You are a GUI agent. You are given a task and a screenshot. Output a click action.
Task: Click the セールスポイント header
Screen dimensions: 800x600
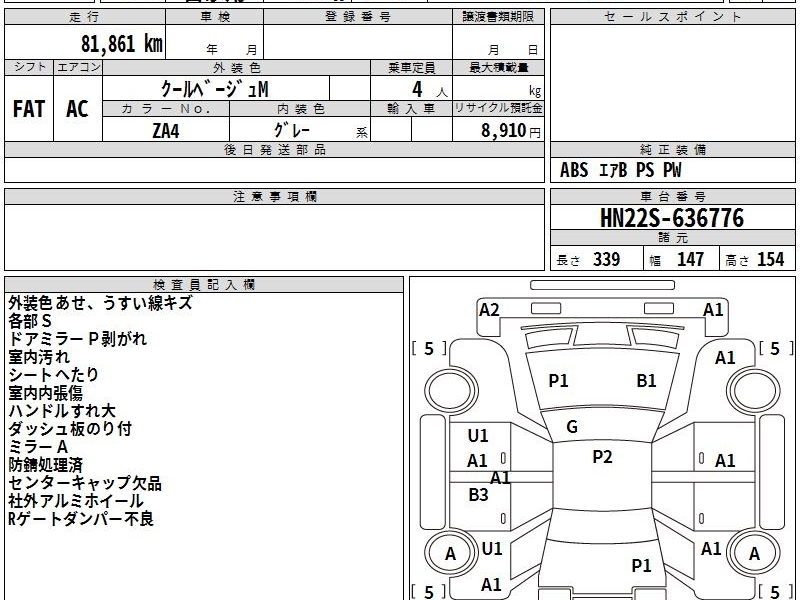tap(672, 16)
